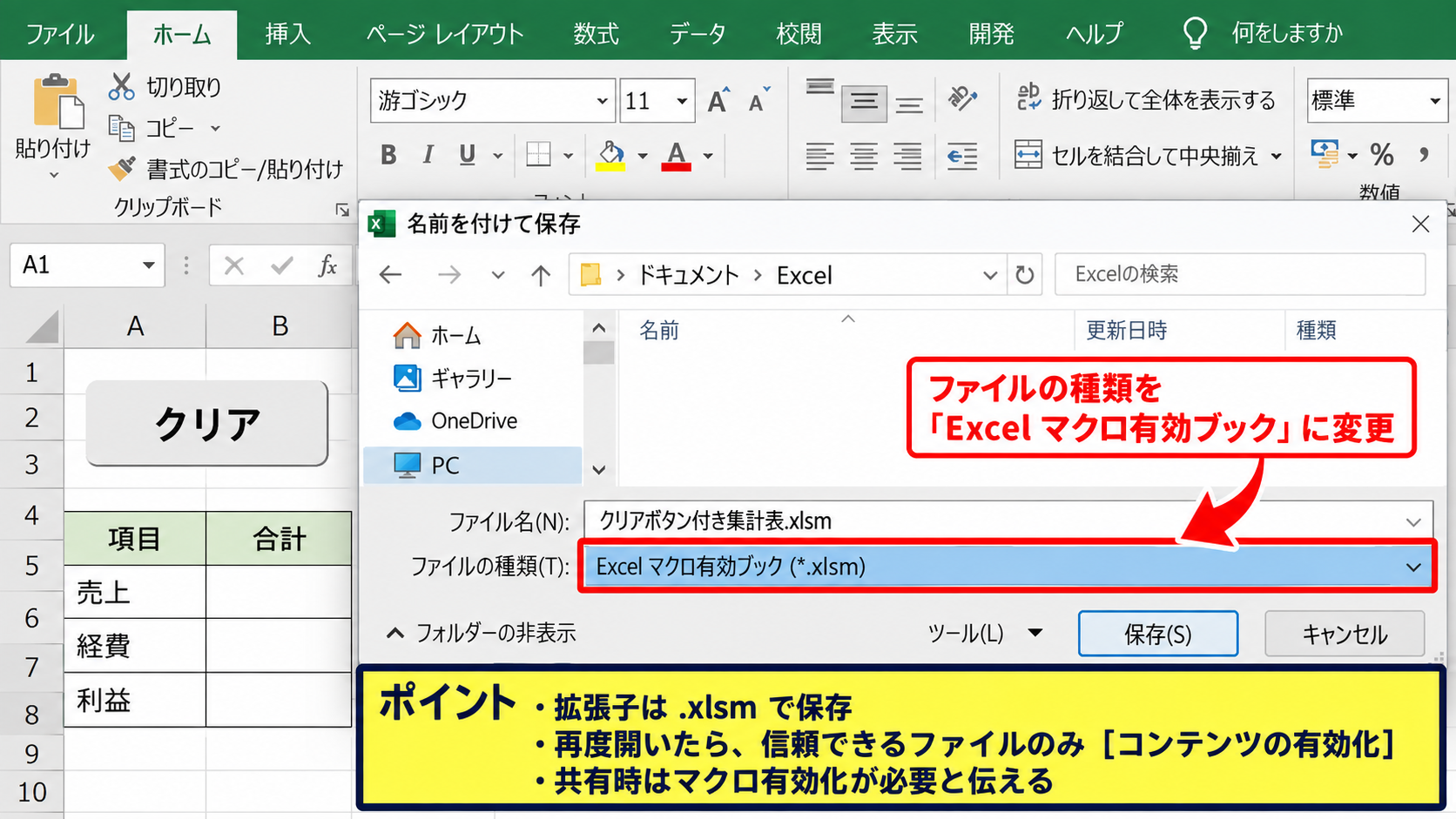Toggle middle vertical alignment
Viewport: 1456px width, 819px height.
(x=864, y=103)
